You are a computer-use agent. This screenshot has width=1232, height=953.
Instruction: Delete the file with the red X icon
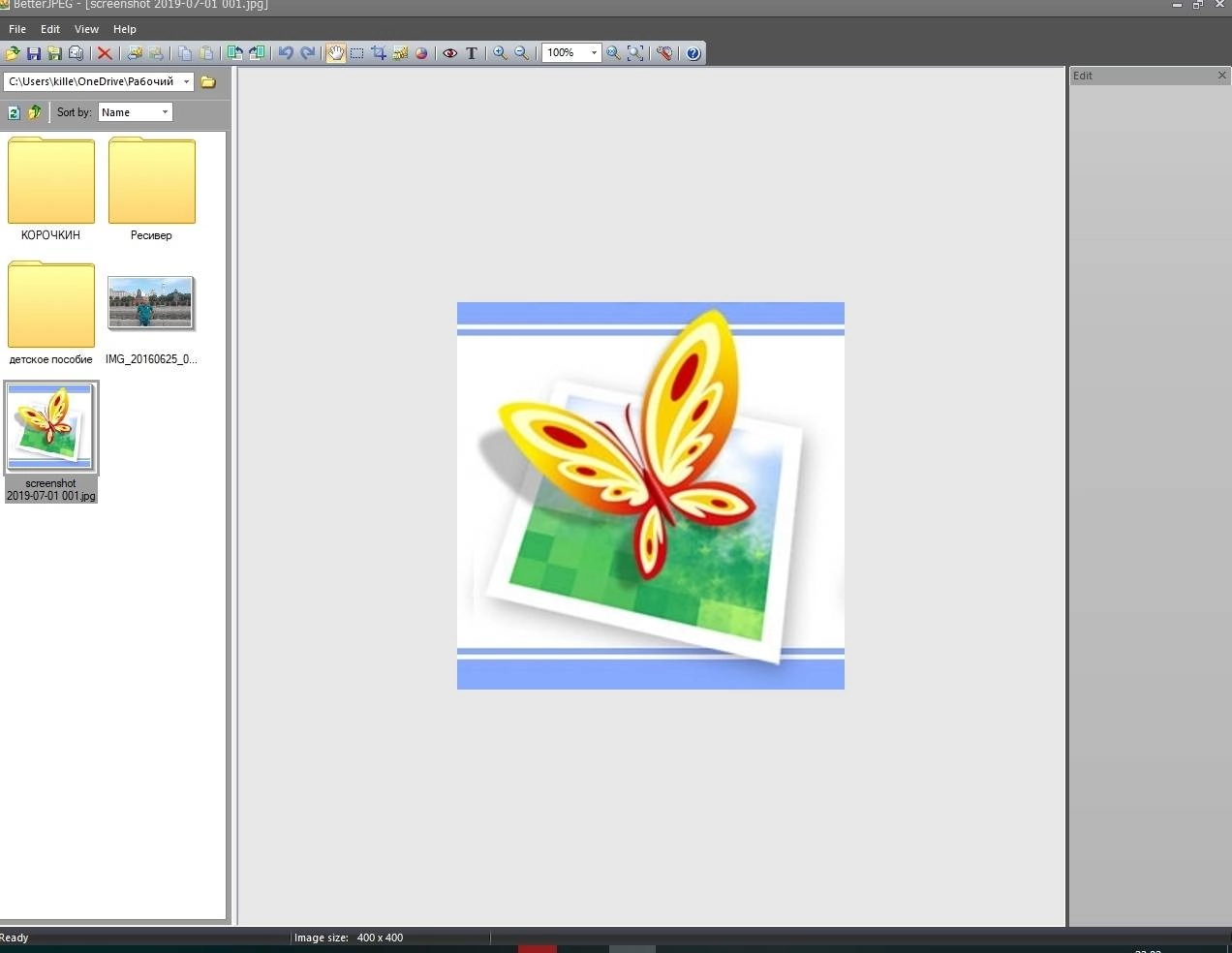click(105, 53)
